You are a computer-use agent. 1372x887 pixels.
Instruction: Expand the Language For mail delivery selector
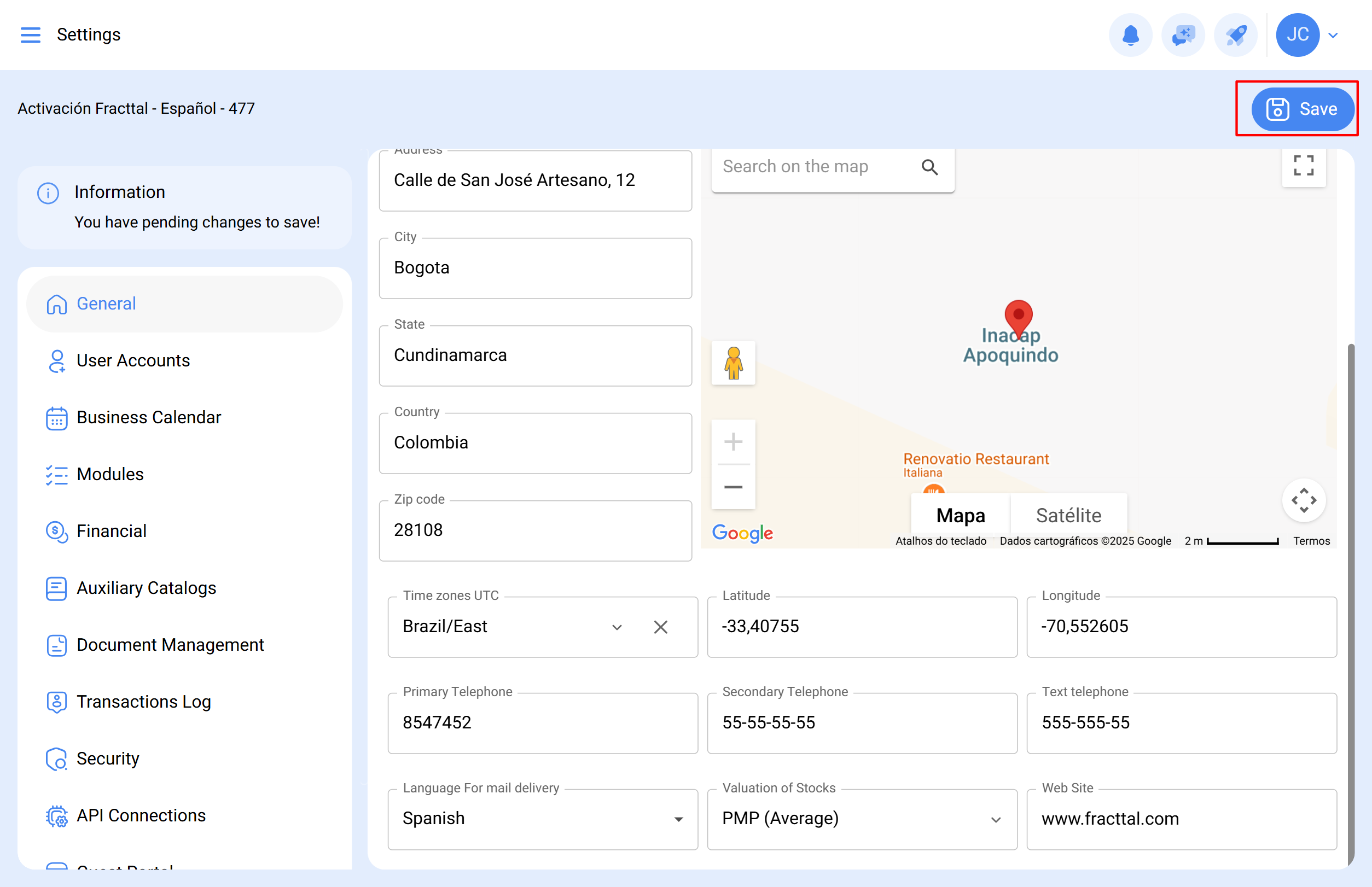pyautogui.click(x=679, y=819)
